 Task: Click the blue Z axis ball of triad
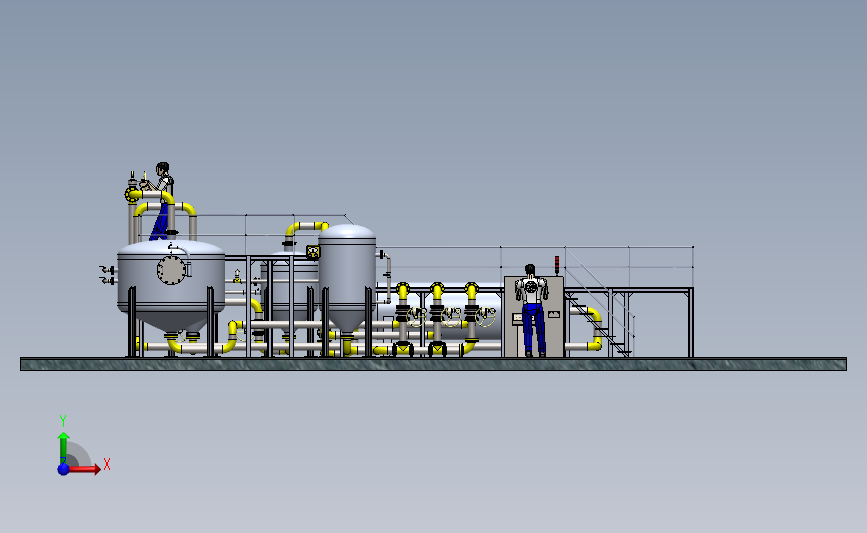(63, 469)
